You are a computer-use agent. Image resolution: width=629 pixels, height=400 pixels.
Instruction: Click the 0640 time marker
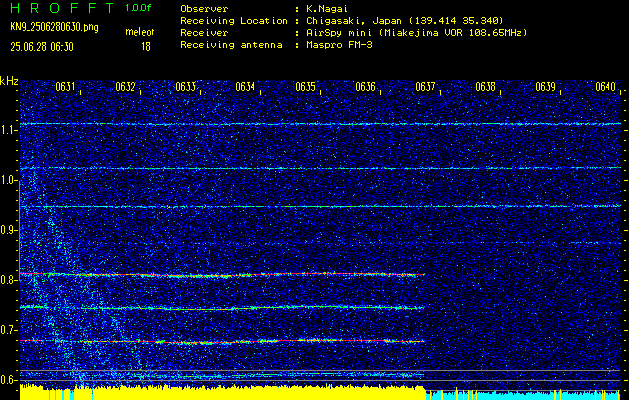coord(605,87)
